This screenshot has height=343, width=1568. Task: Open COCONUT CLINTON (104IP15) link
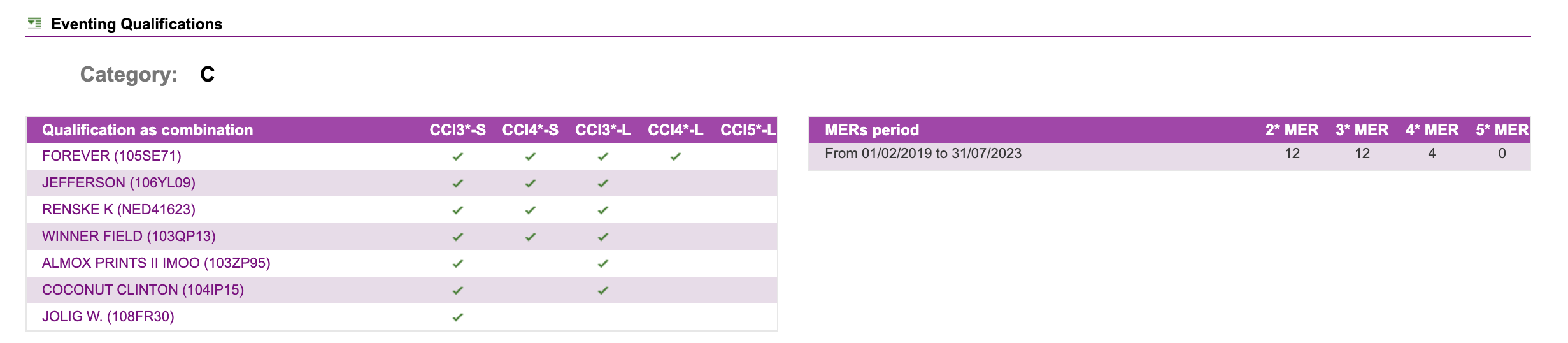click(x=143, y=290)
